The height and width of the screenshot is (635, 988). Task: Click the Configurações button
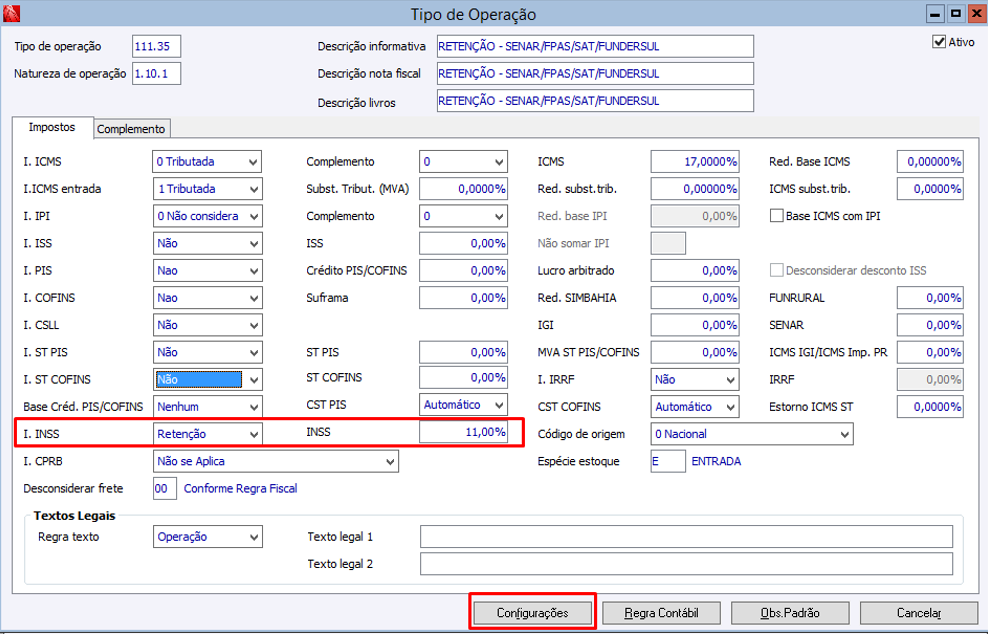[532, 612]
